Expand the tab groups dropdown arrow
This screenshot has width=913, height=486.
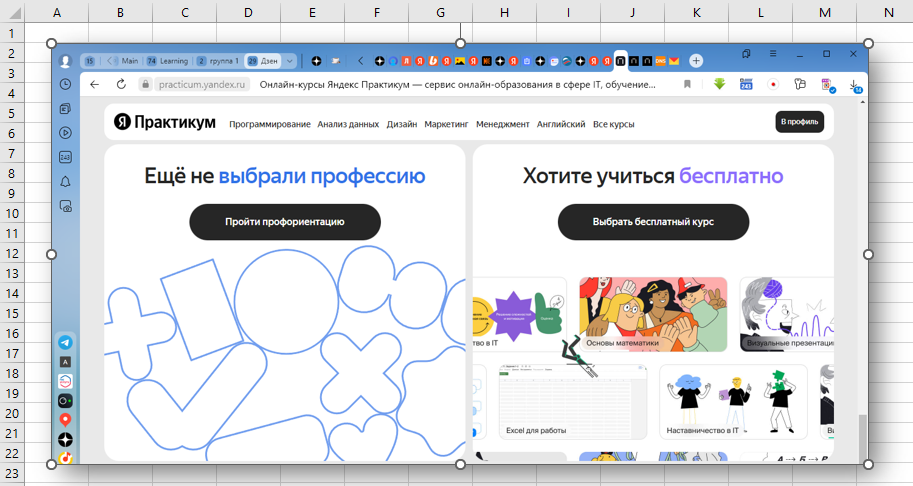pos(289,61)
